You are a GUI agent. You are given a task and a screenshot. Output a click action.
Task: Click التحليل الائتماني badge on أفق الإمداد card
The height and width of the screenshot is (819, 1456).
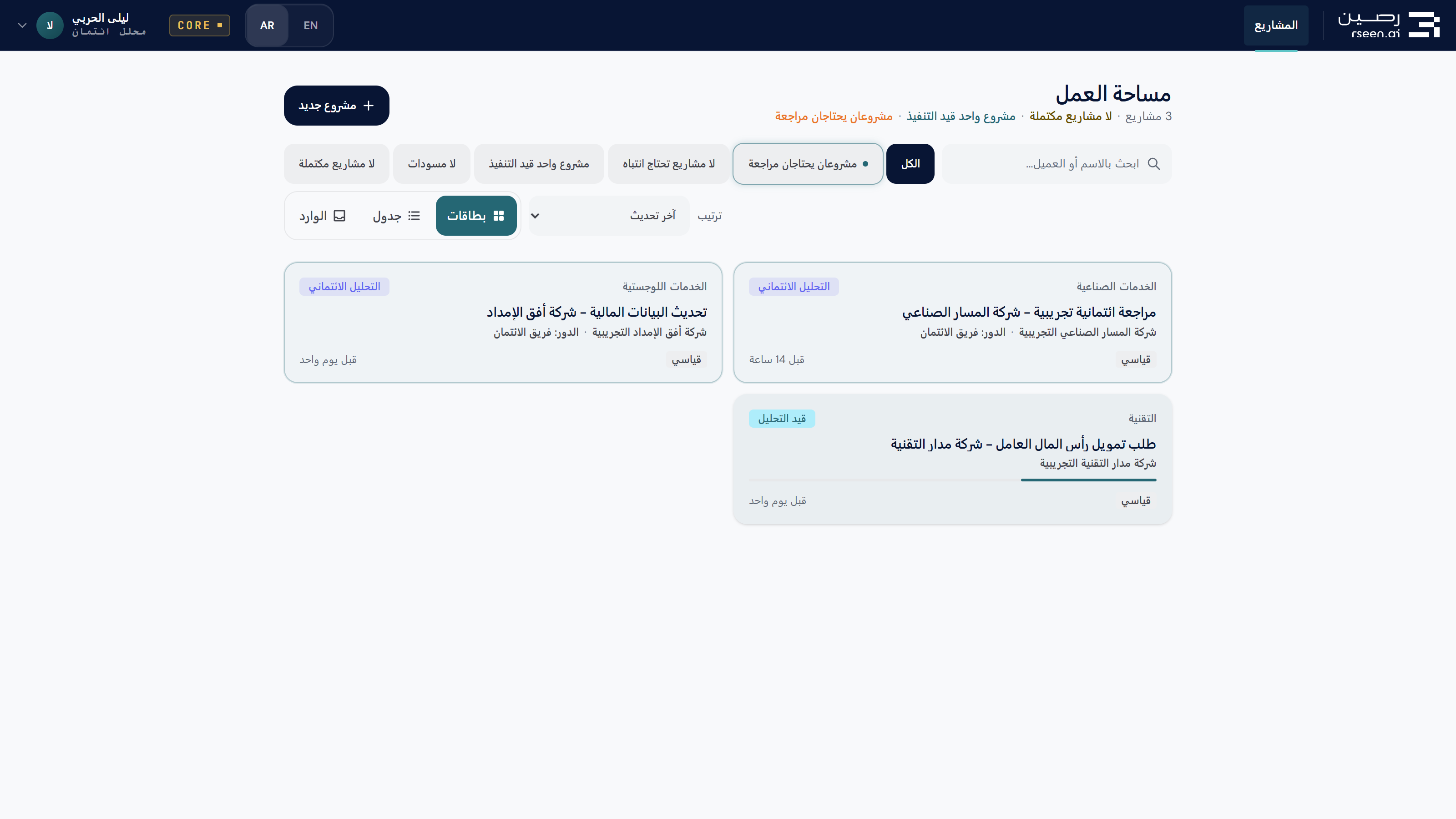click(344, 287)
